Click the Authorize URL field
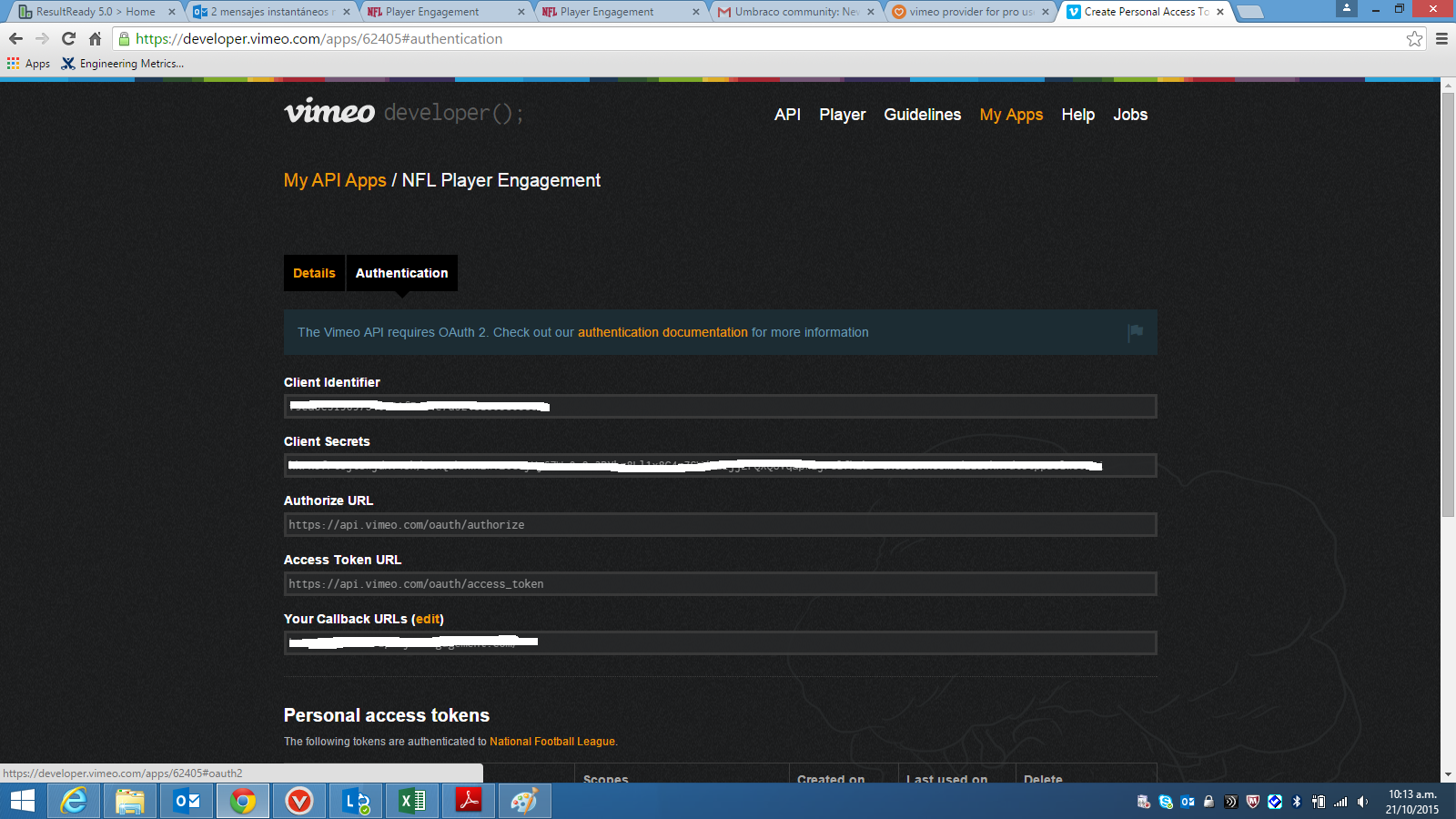 pos(720,525)
